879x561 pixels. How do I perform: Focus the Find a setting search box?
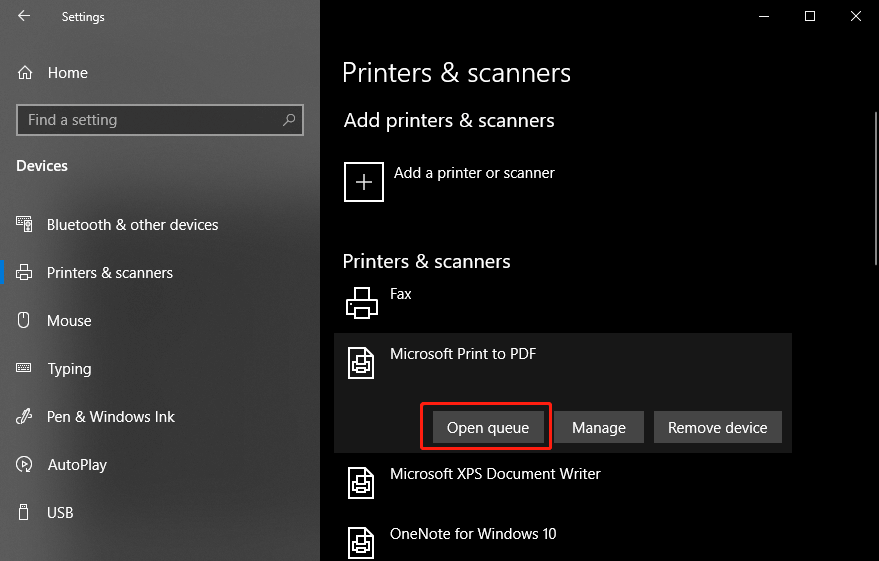[150, 120]
